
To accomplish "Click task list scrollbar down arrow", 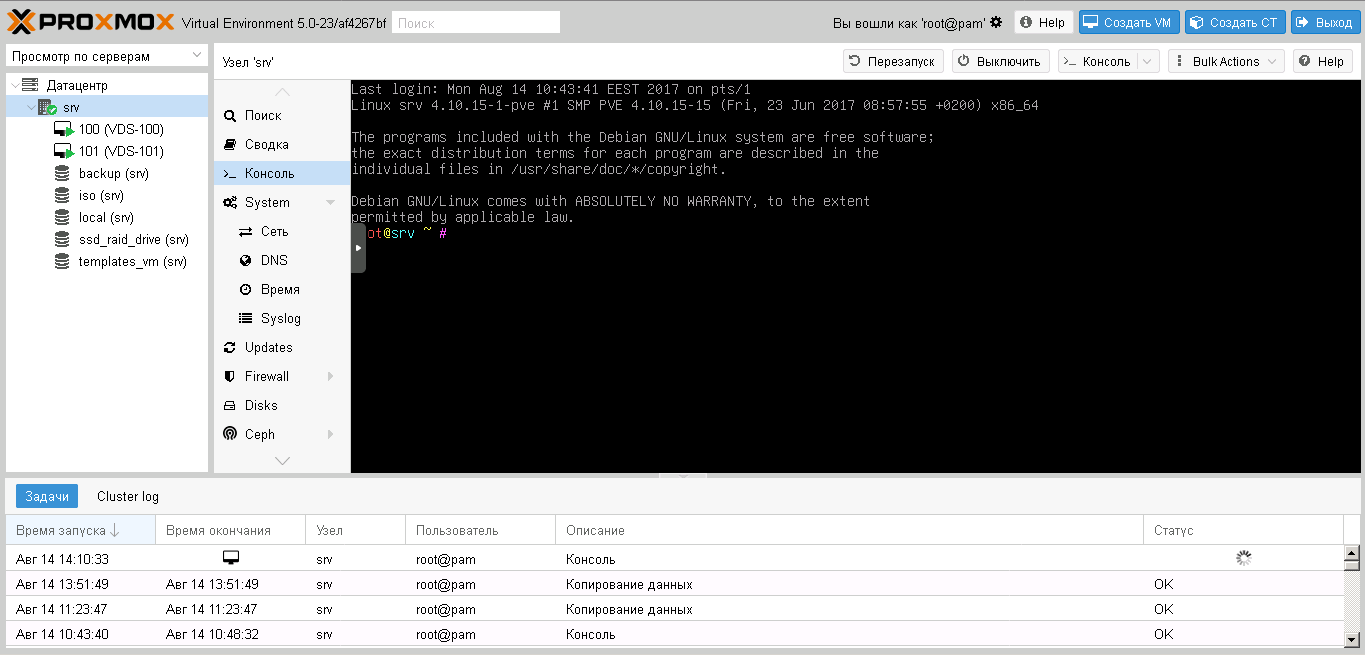I will pyautogui.click(x=1352, y=639).
